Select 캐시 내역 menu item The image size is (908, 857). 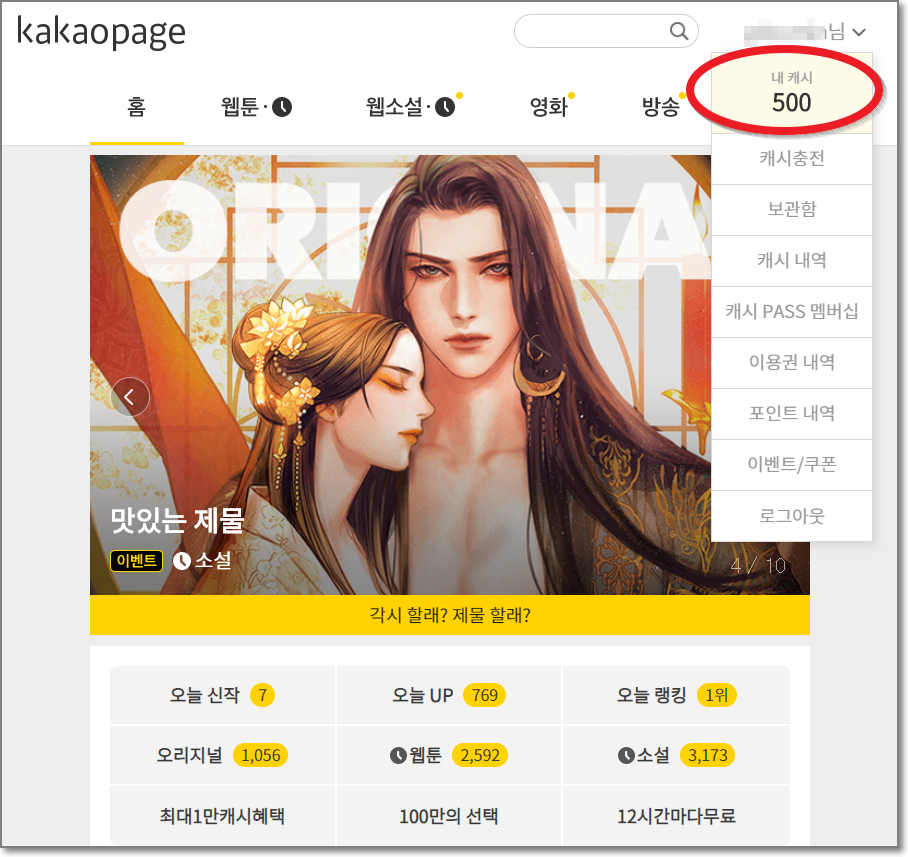(792, 261)
